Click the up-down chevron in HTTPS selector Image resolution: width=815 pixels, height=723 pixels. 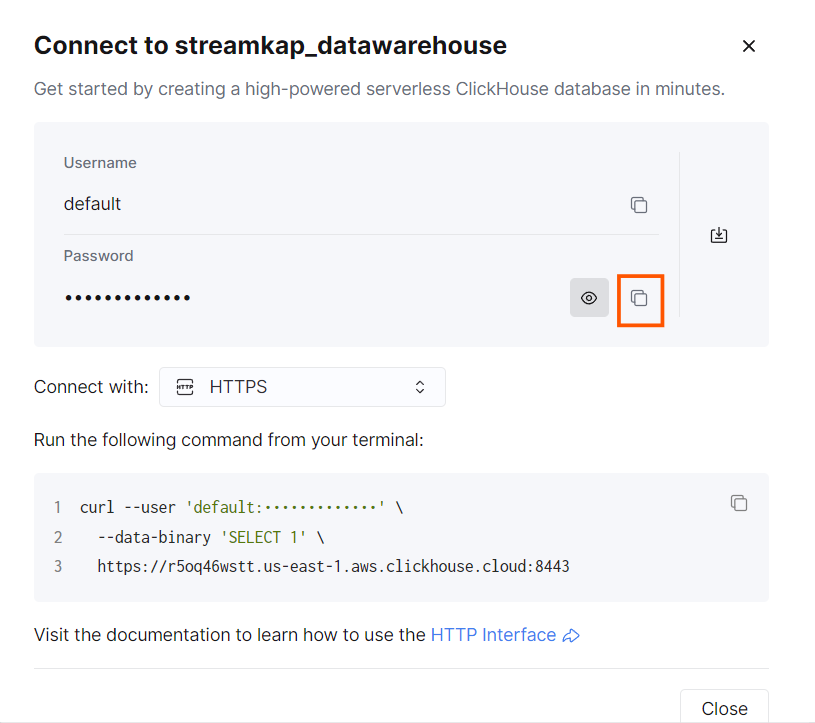coord(420,387)
